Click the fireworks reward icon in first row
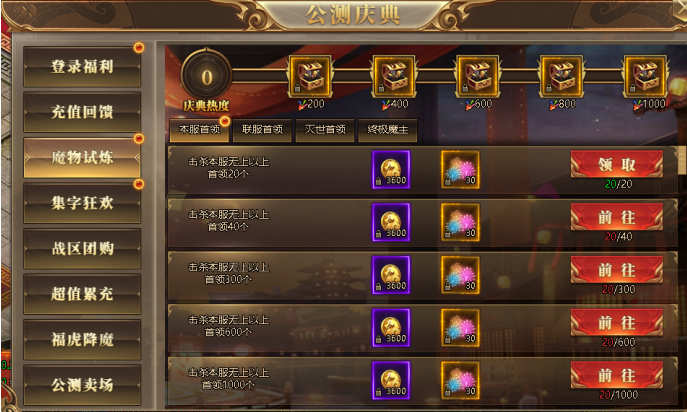This screenshot has height=412, width=687. pyautogui.click(x=460, y=170)
